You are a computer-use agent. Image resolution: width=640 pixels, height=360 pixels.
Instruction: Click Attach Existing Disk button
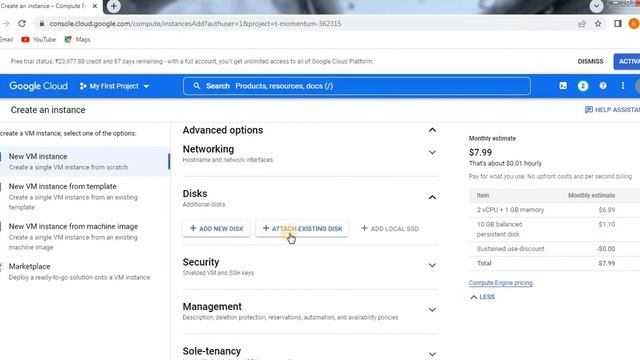[x=302, y=229]
